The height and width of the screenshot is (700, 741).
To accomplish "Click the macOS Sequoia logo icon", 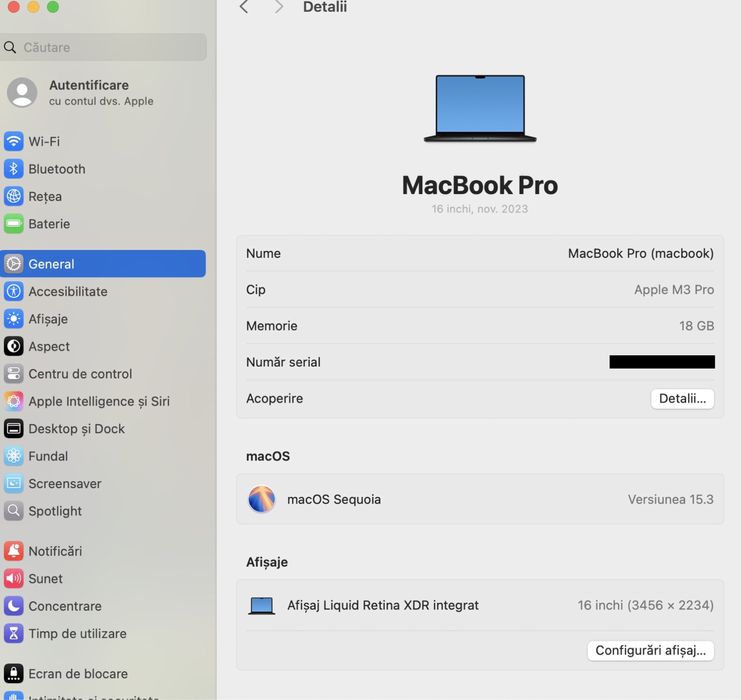I will [x=261, y=499].
